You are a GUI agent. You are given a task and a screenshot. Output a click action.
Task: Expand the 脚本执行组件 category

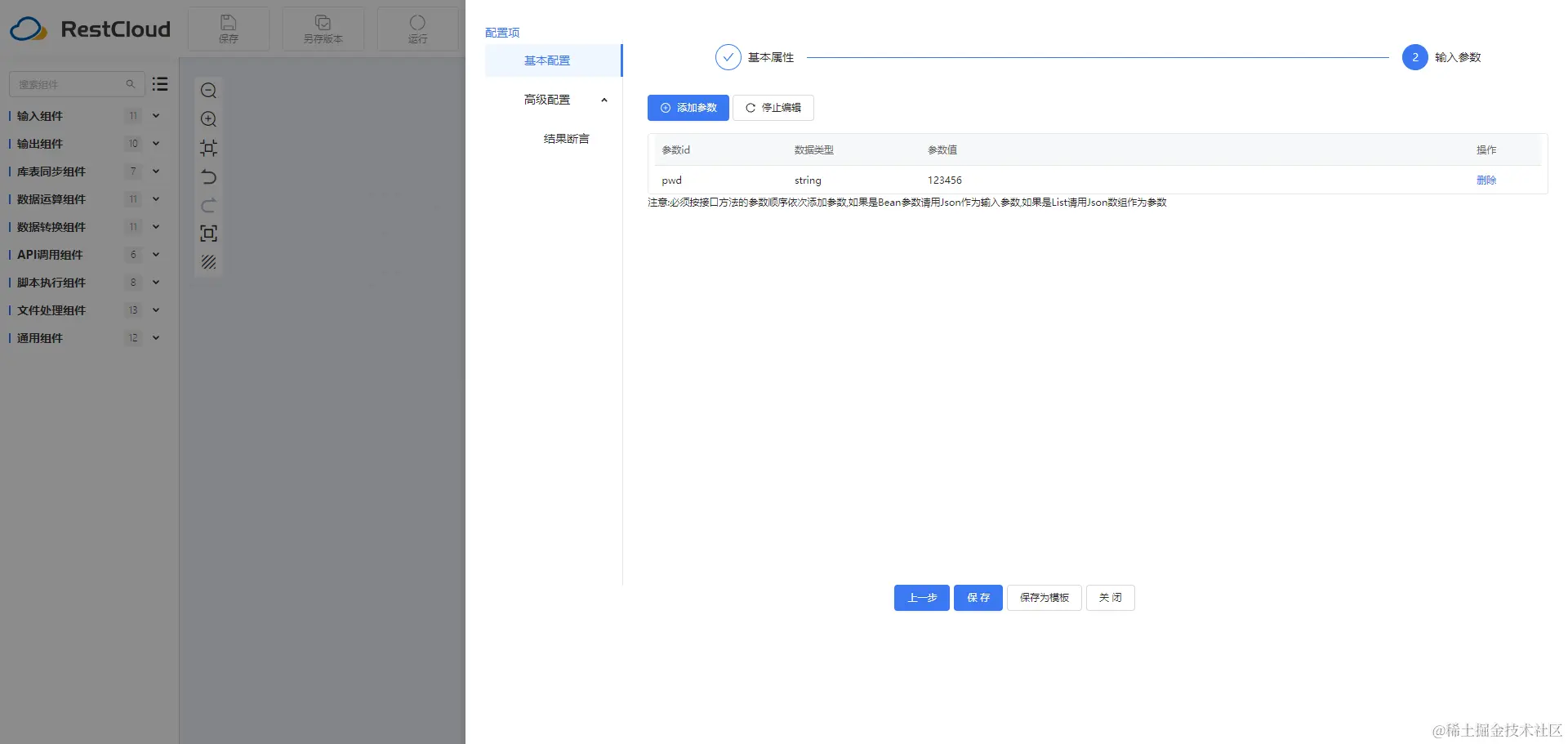pyautogui.click(x=156, y=283)
